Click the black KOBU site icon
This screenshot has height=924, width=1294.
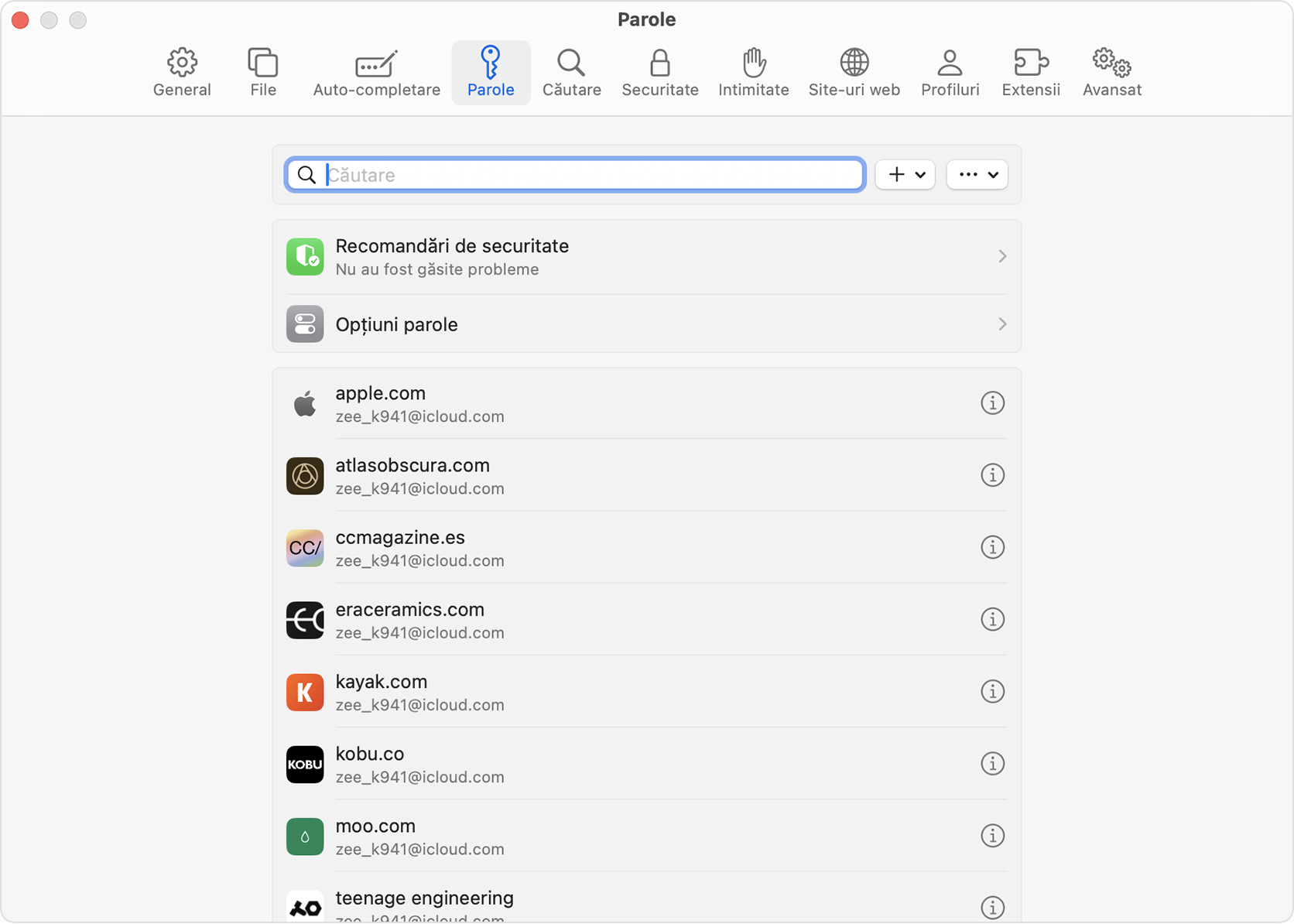305,765
